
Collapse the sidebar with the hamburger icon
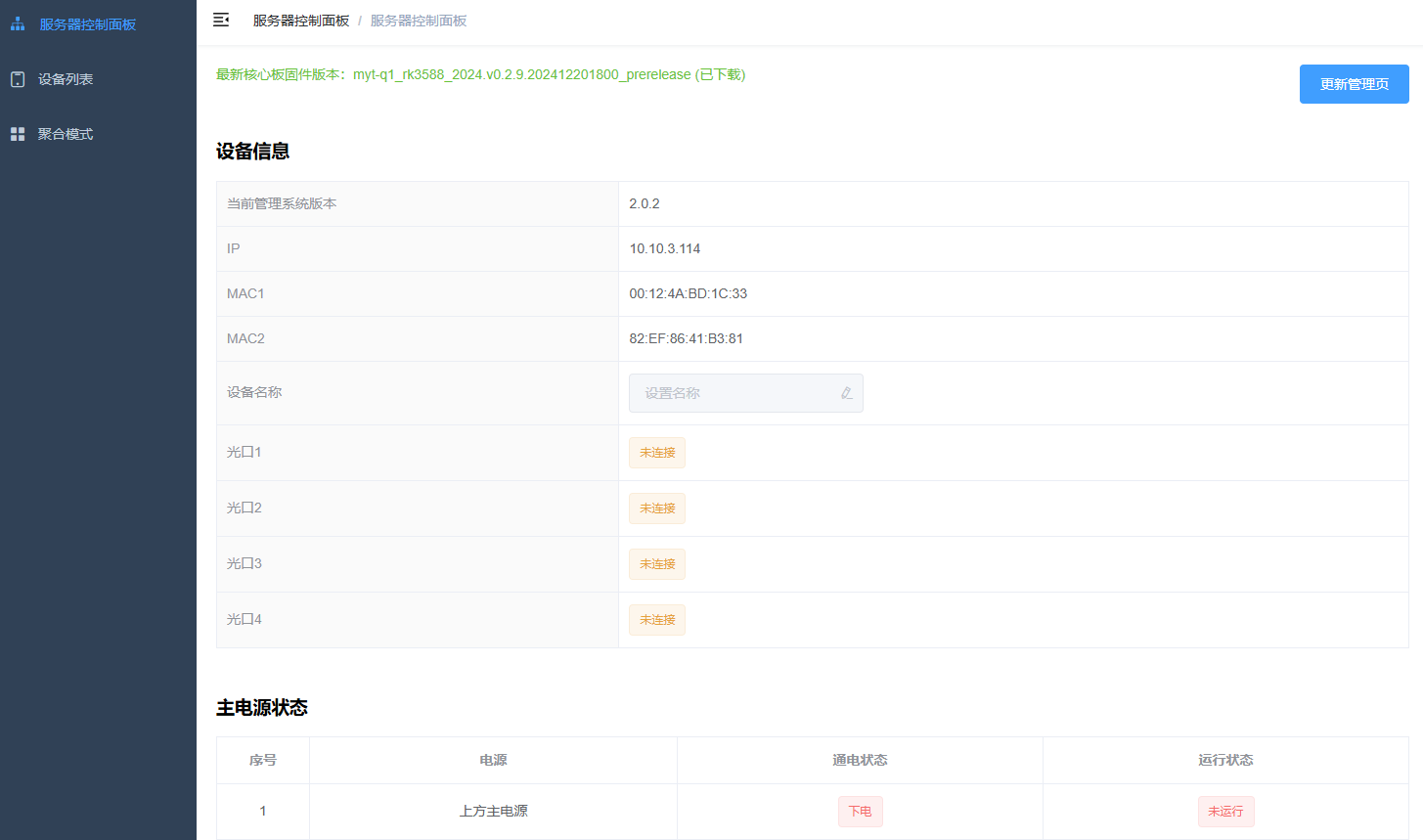[221, 21]
